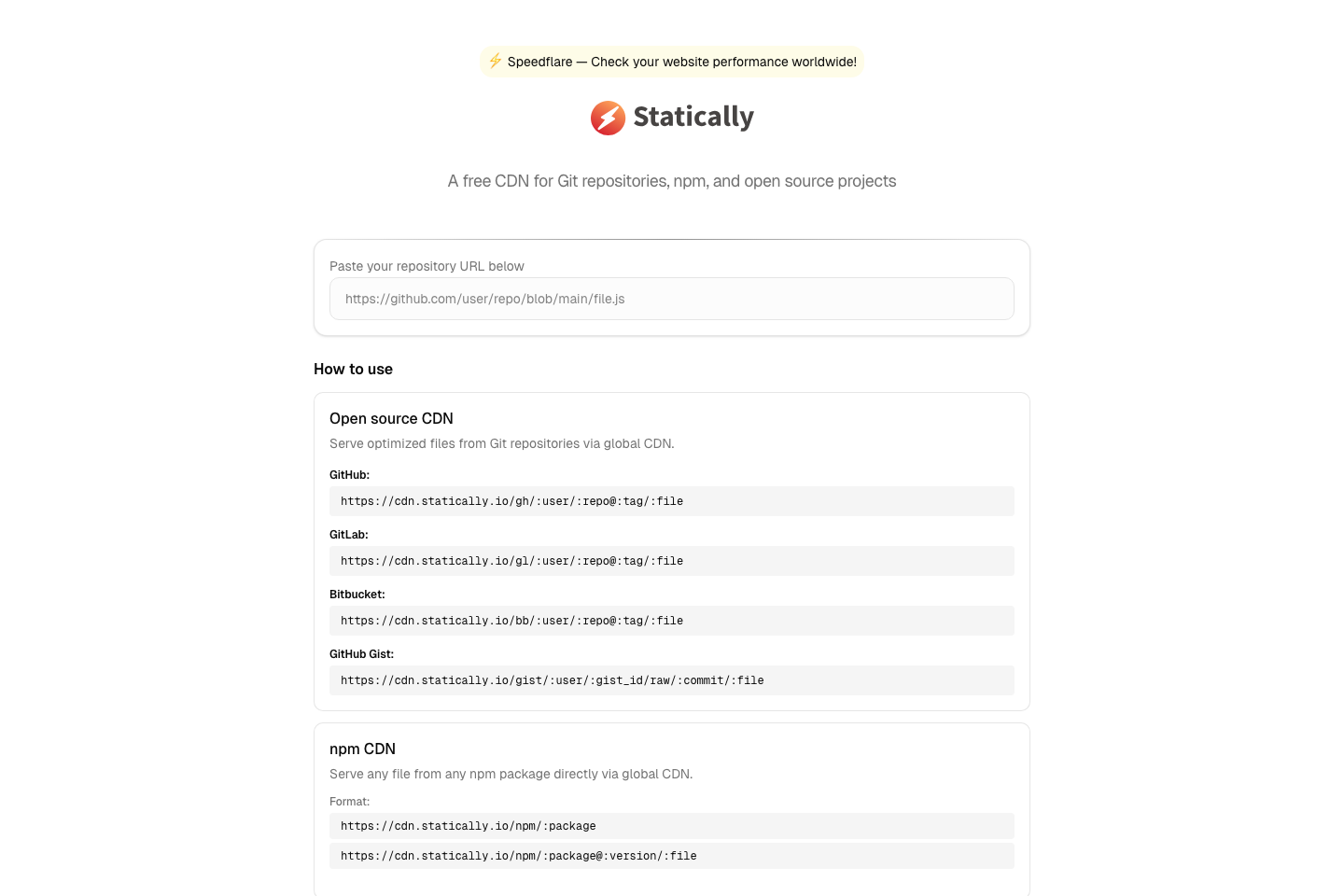The height and width of the screenshot is (896, 1344).
Task: Click the GitHub label above its snippet
Action: pos(349,475)
